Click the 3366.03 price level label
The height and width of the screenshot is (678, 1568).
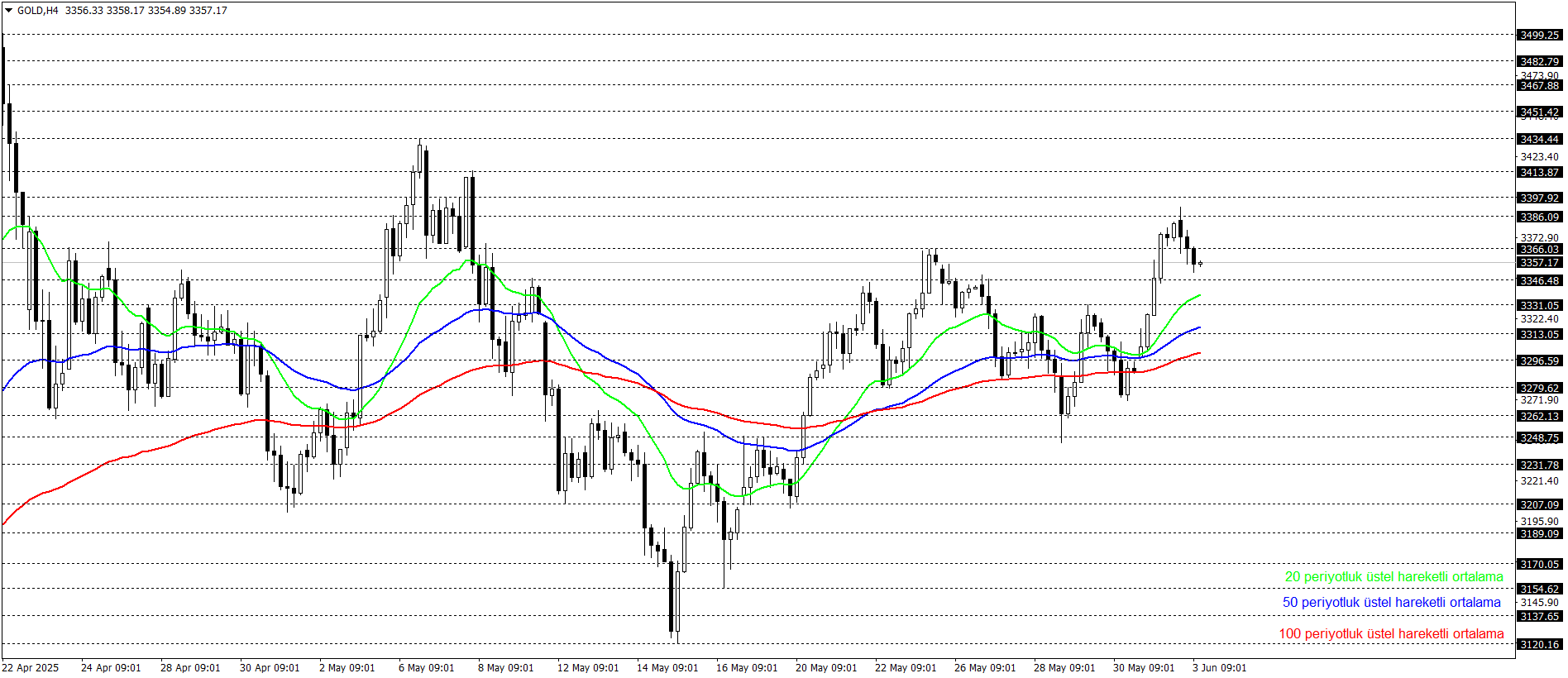coord(1539,249)
